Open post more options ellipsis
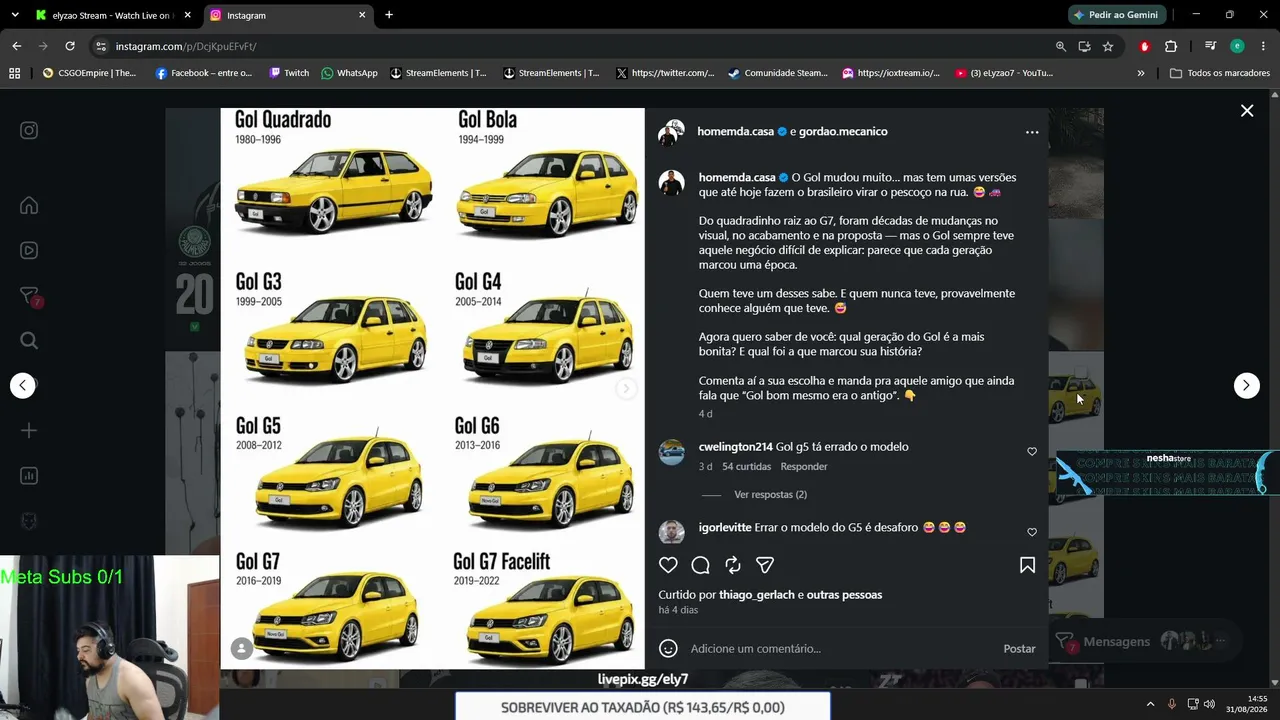Image resolution: width=1280 pixels, height=720 pixels. 1032,132
